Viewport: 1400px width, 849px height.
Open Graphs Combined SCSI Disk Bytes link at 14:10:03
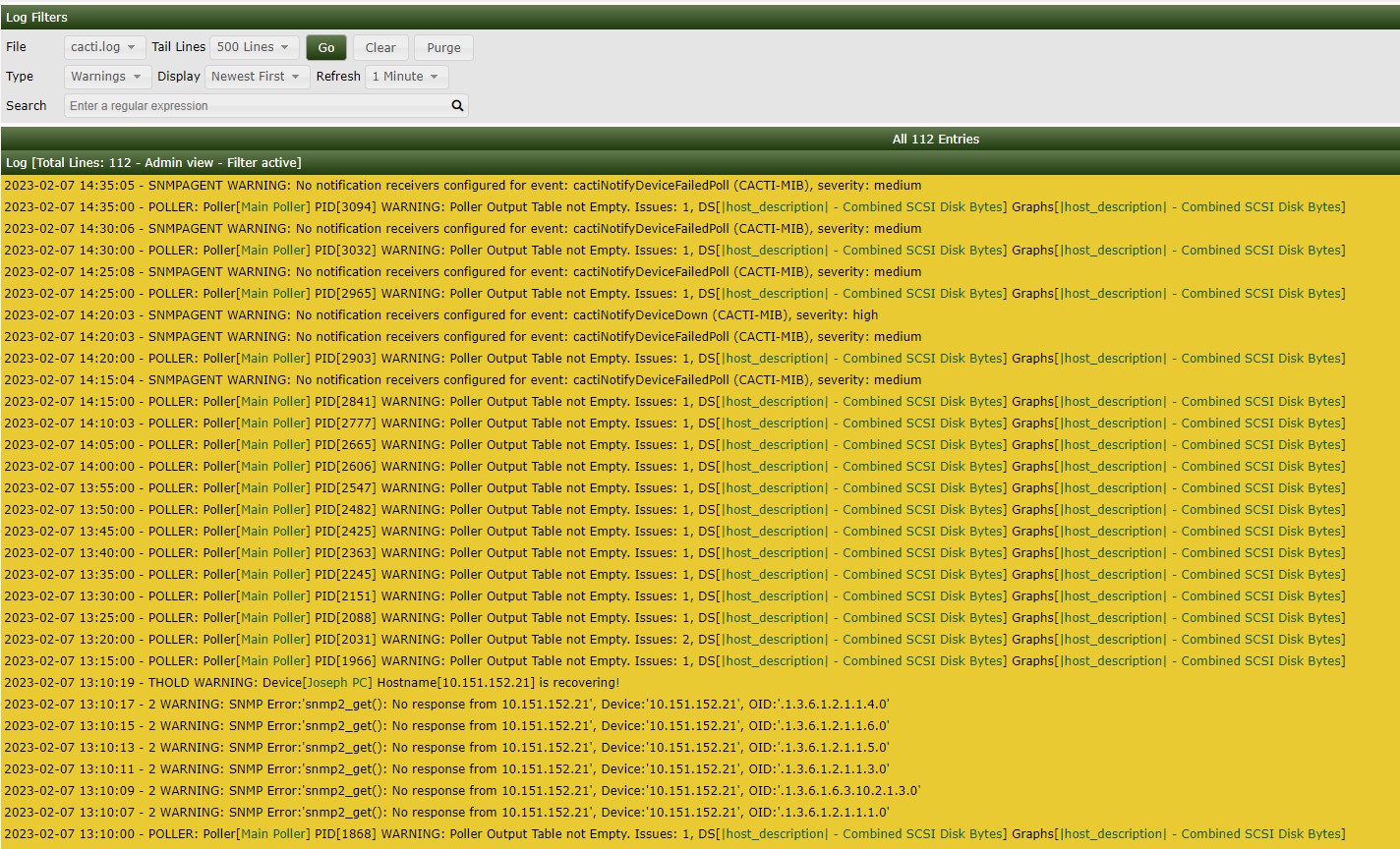pos(1201,424)
